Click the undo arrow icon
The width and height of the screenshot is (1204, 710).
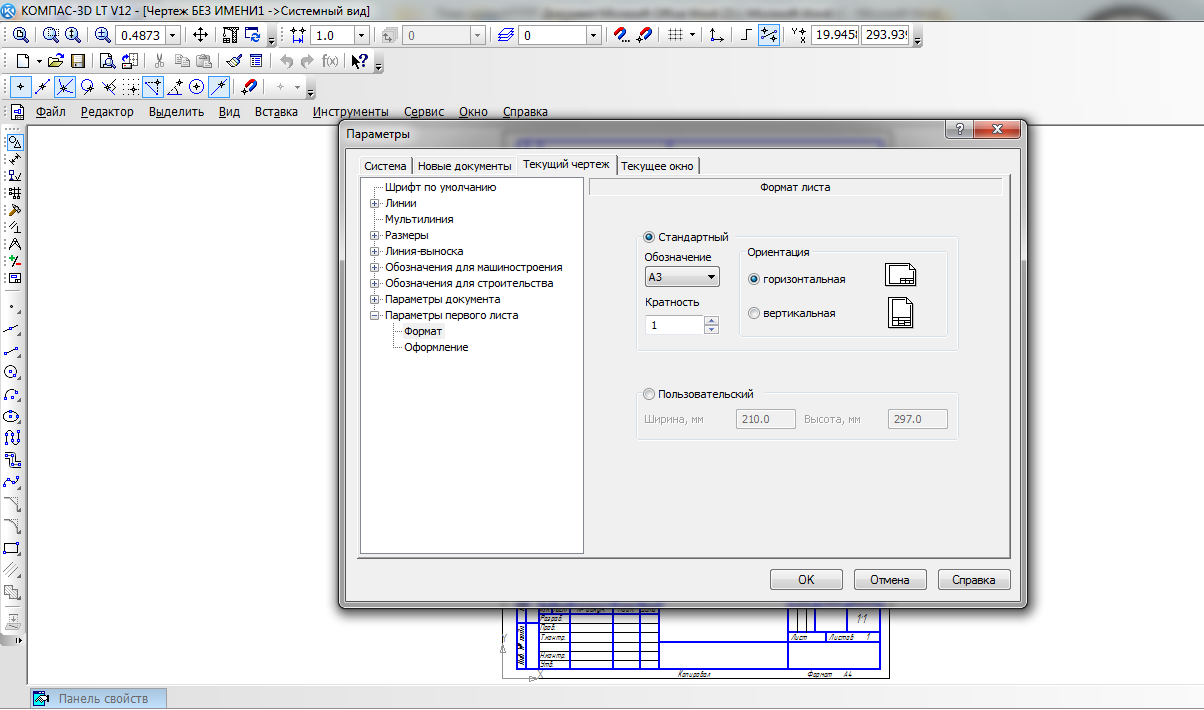pos(286,61)
